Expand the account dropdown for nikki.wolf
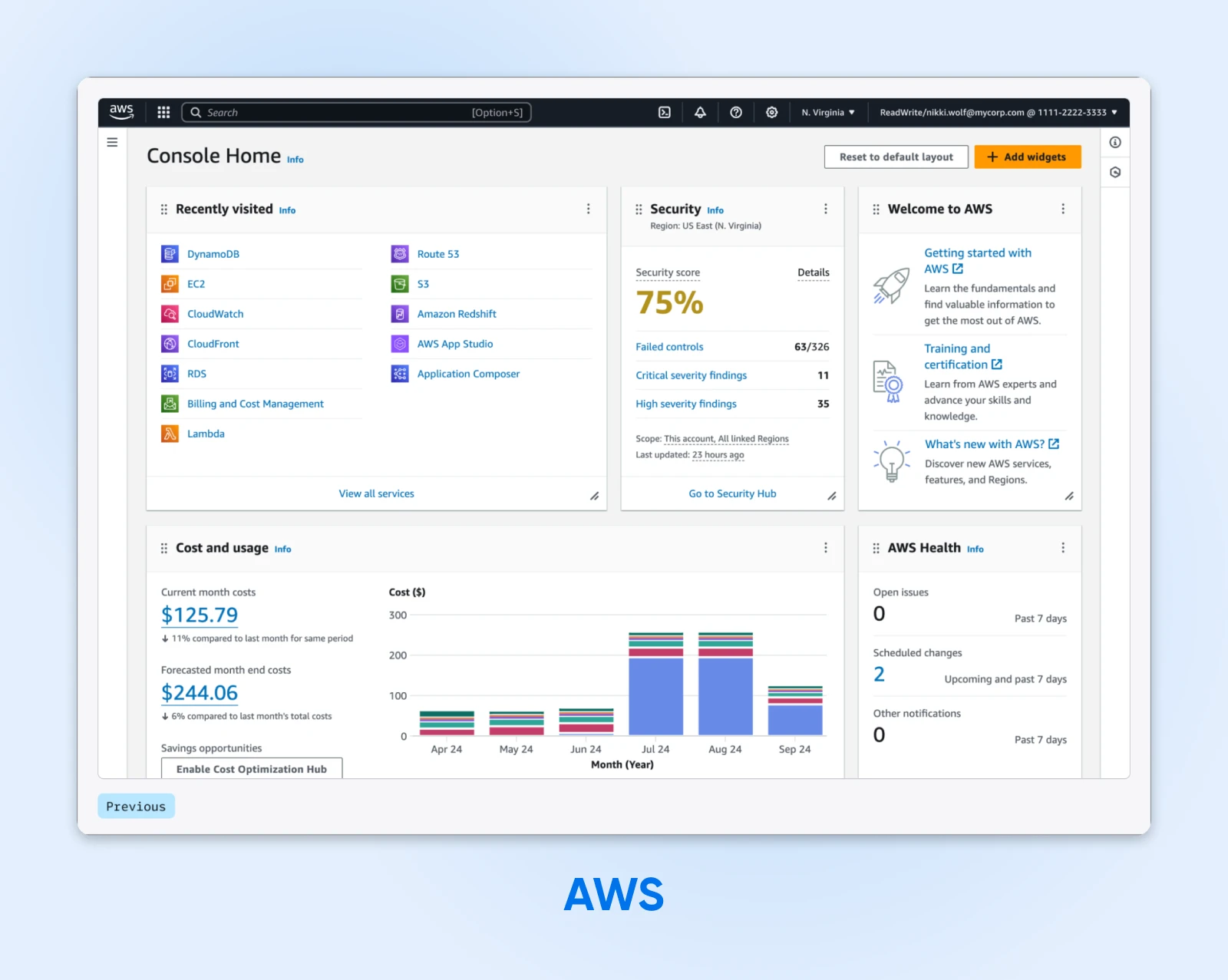 click(998, 113)
